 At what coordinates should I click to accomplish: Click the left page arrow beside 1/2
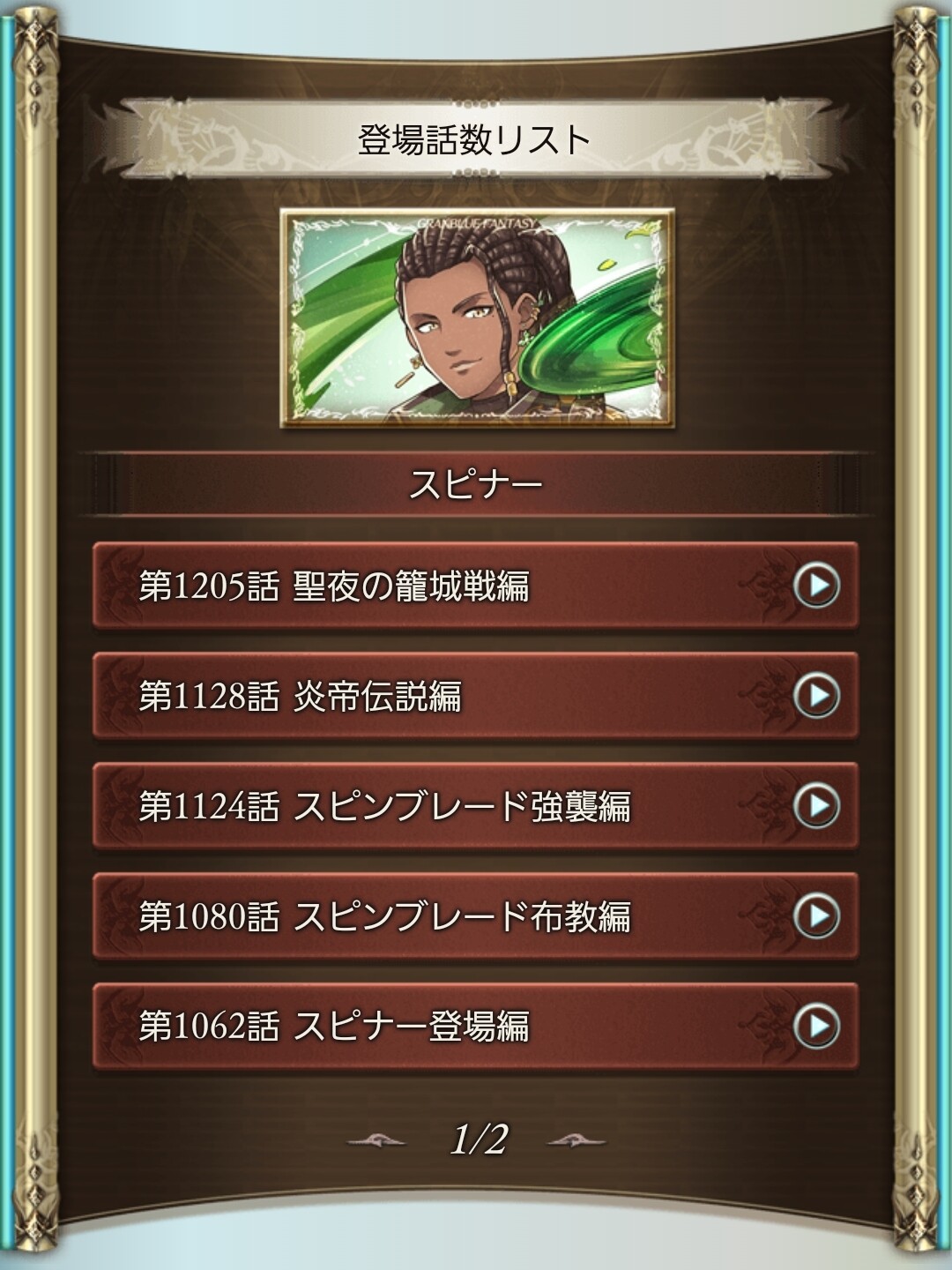[377, 1141]
